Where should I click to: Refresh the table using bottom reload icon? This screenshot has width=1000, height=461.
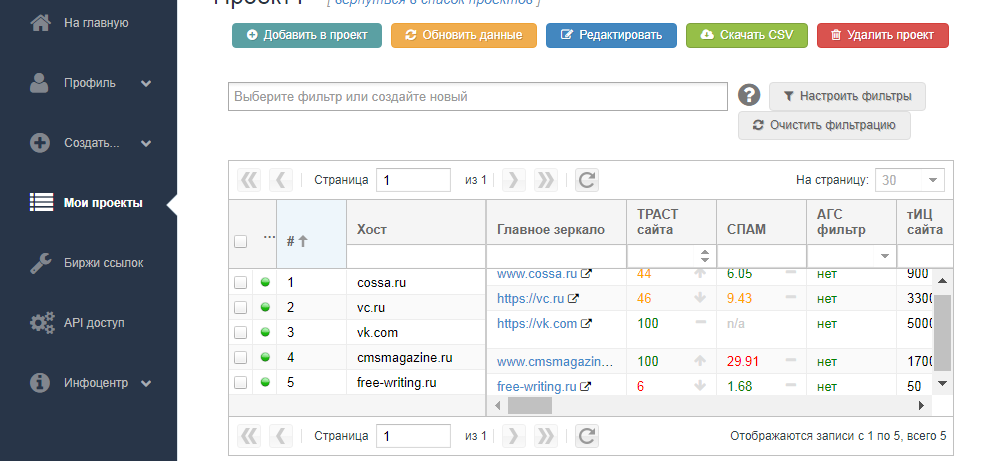point(587,437)
